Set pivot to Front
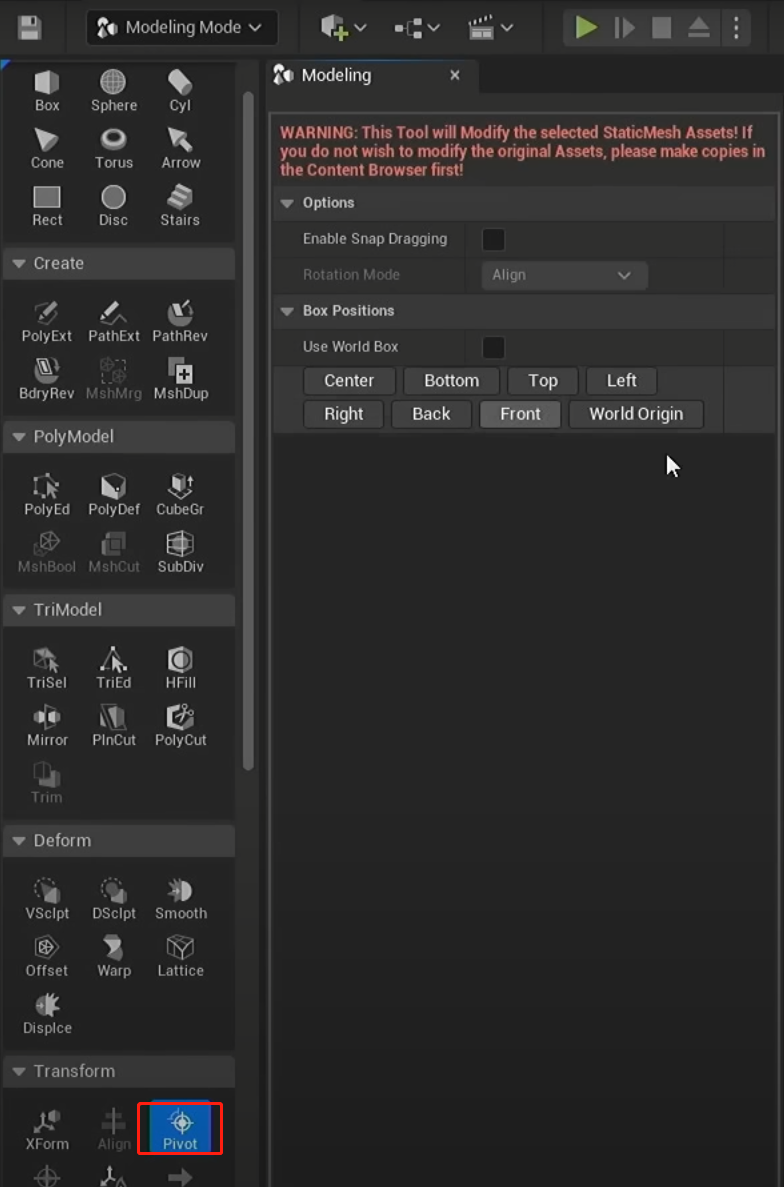Screen dimensions: 784x1187 (521, 414)
